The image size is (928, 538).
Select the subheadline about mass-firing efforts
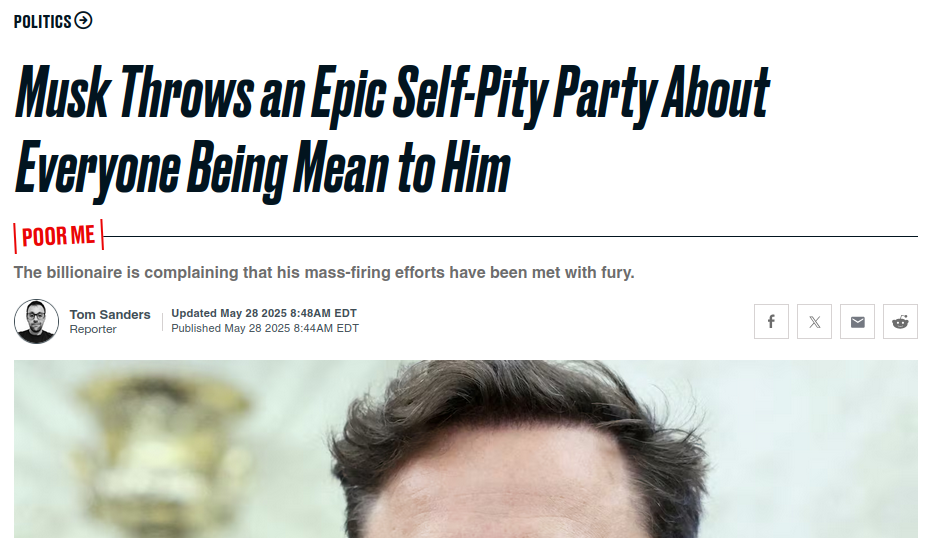point(324,272)
